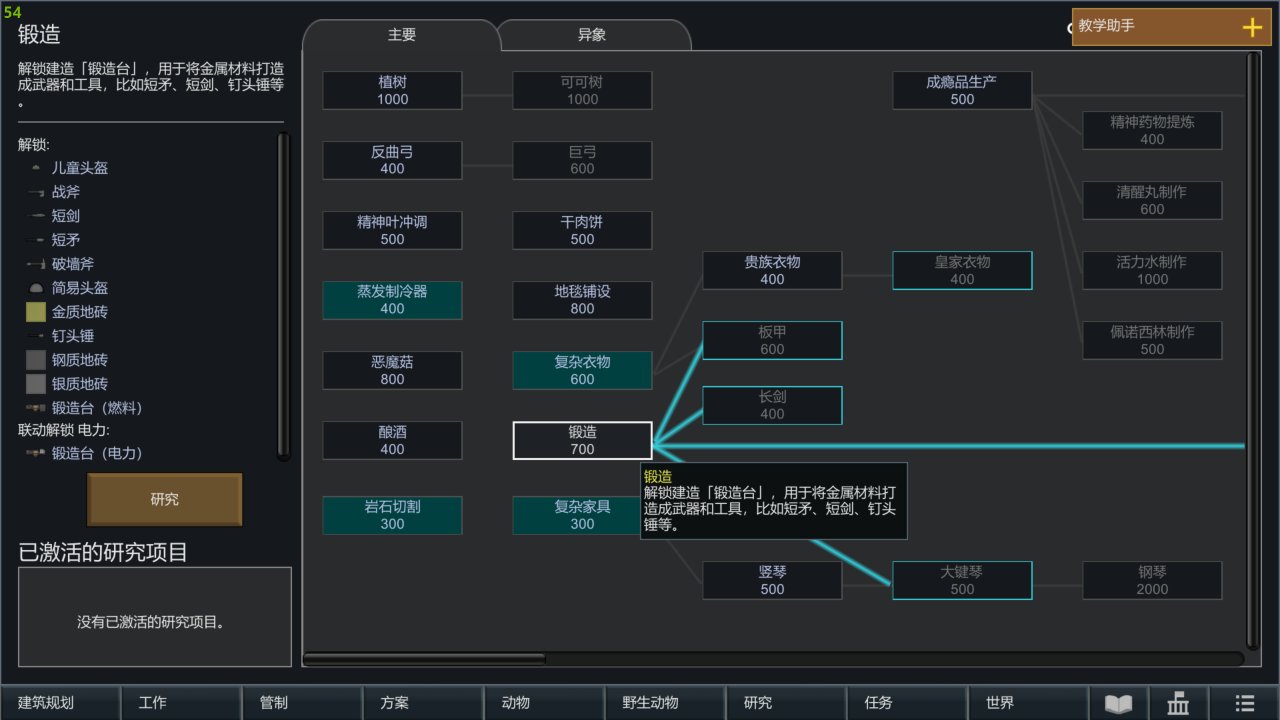Switch to the 异象 research tab

[592, 35]
